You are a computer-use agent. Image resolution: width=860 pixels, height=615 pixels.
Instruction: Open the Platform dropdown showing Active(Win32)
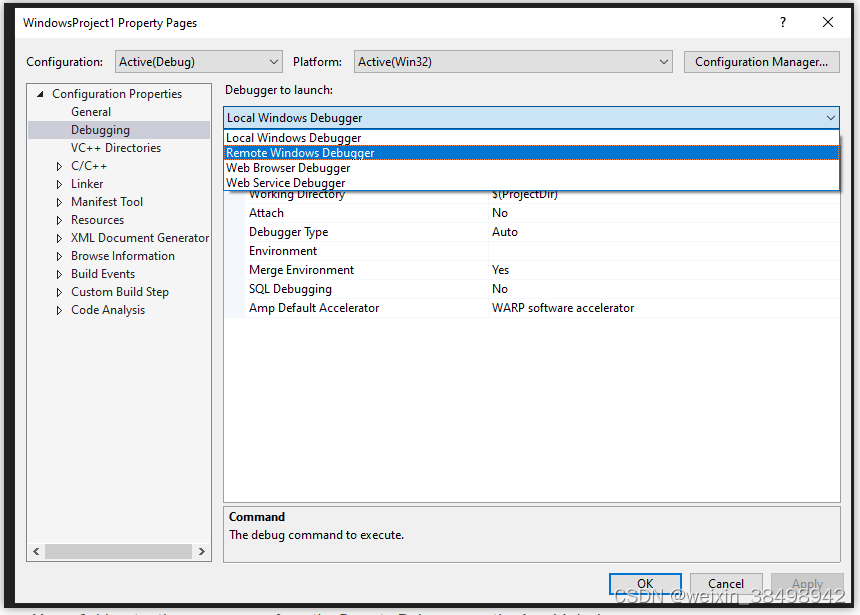[513, 62]
